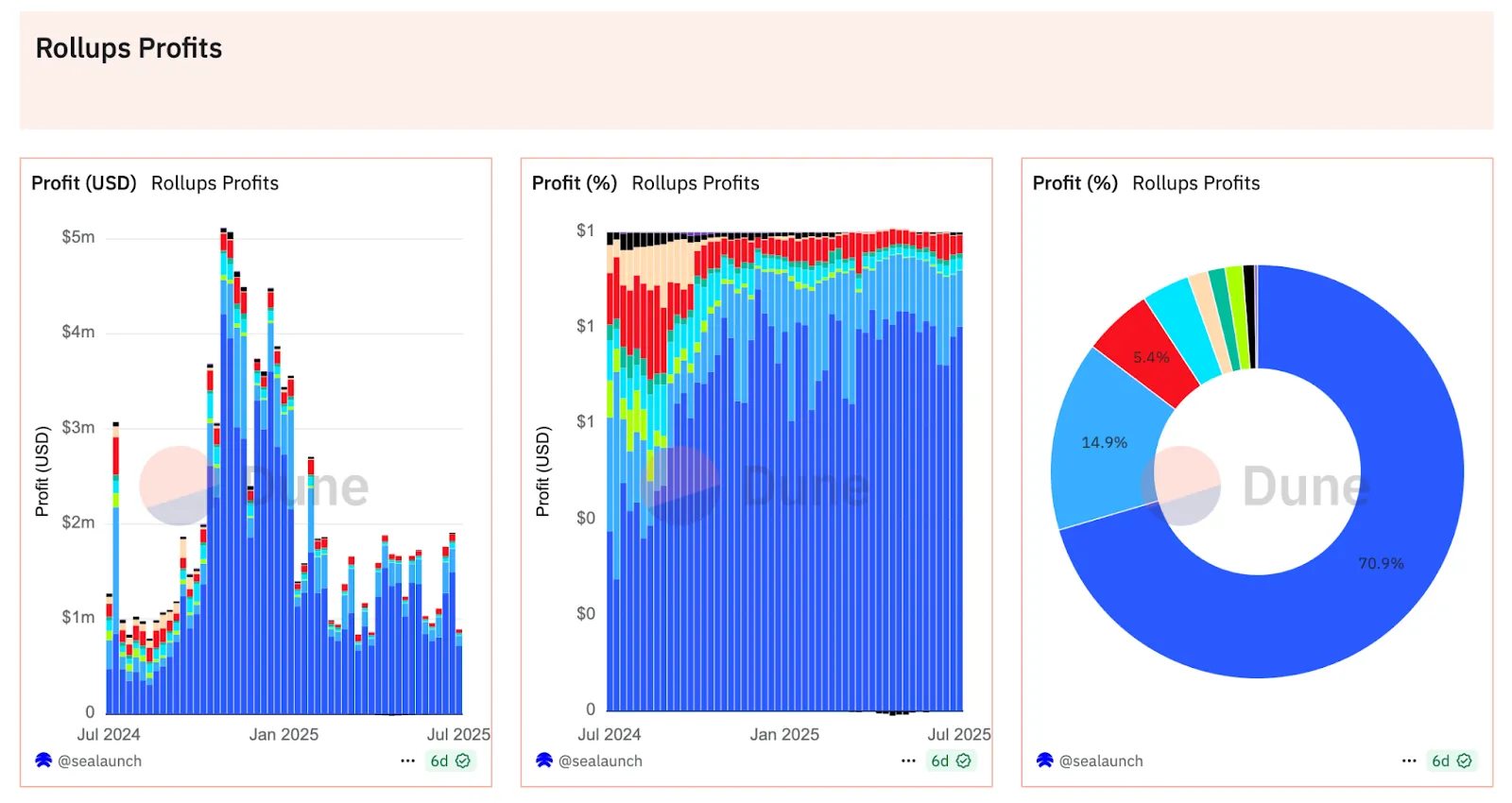
Task: Click Jul 2024 label on stacked percent chart
Action: [610, 734]
